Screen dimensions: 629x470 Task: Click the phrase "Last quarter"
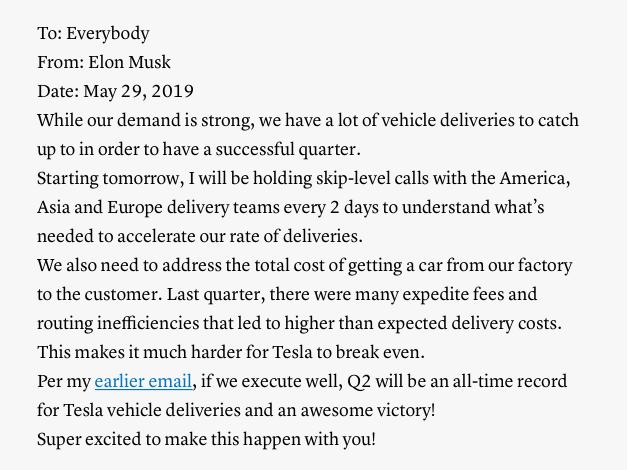pyautogui.click(x=213, y=294)
